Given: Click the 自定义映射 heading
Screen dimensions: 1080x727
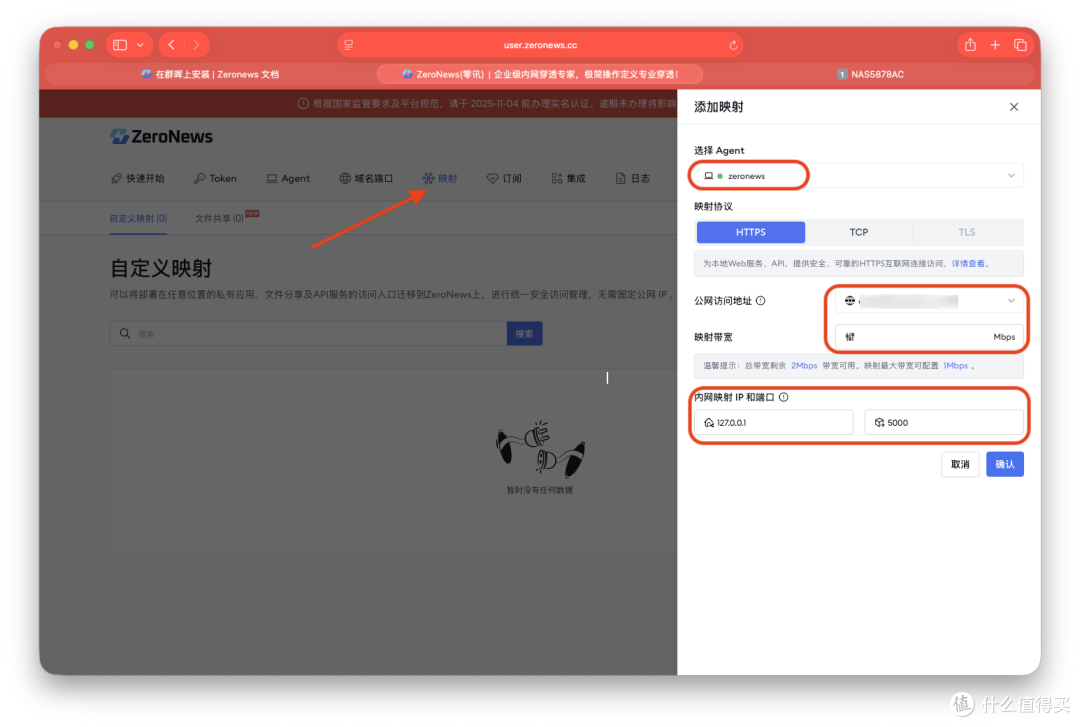Looking at the screenshot, I should 160,268.
